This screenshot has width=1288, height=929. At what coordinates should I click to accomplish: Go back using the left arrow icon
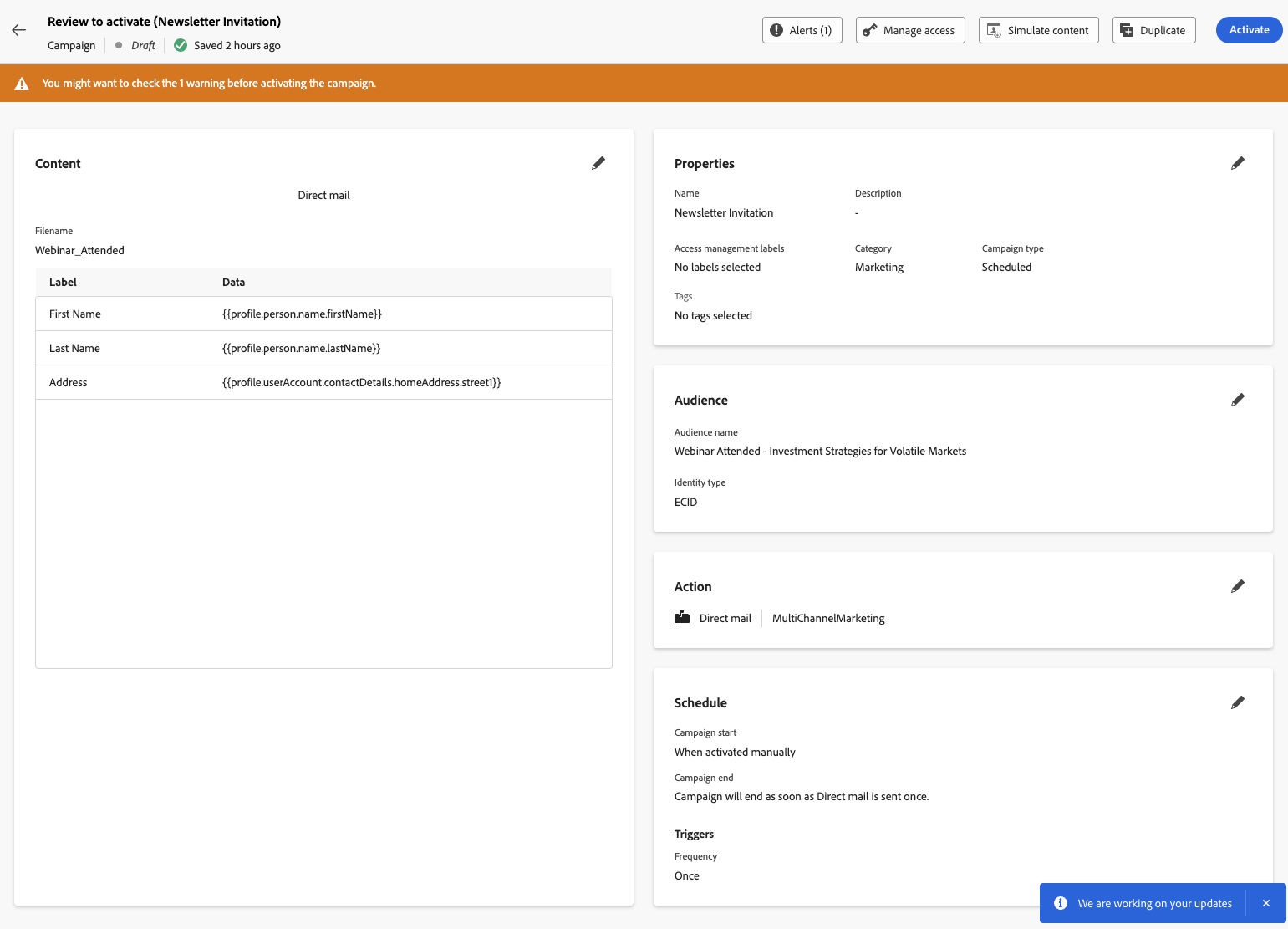(19, 30)
